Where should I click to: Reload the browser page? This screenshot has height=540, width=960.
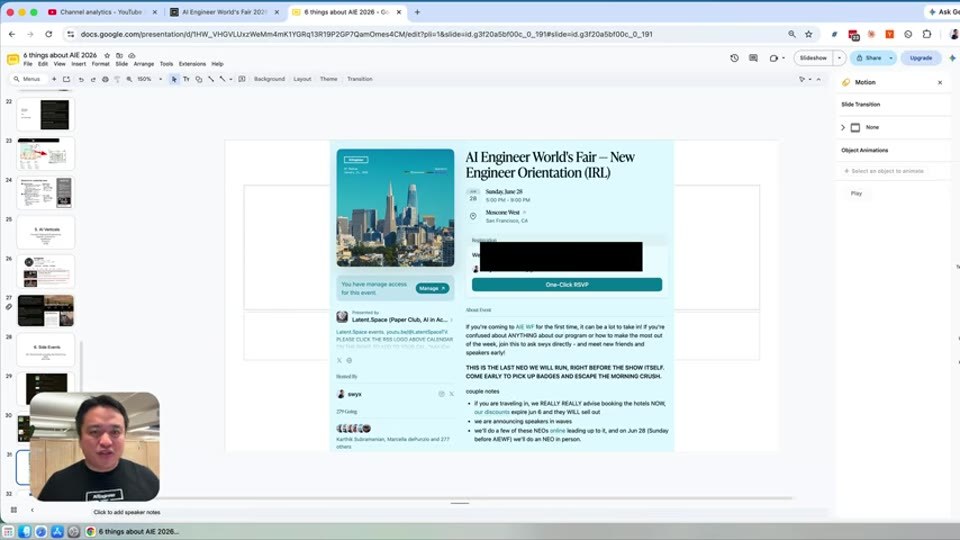click(48, 34)
